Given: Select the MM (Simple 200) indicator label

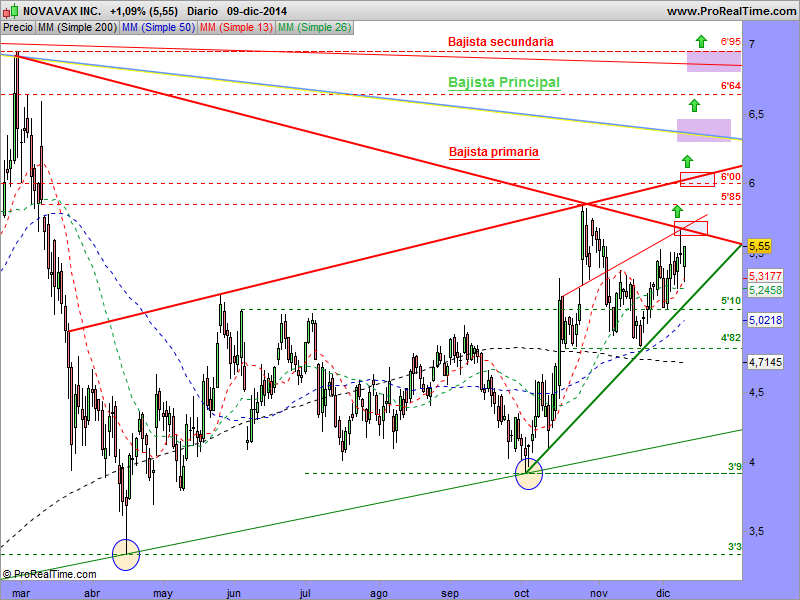Looking at the screenshot, I should (x=77, y=28).
